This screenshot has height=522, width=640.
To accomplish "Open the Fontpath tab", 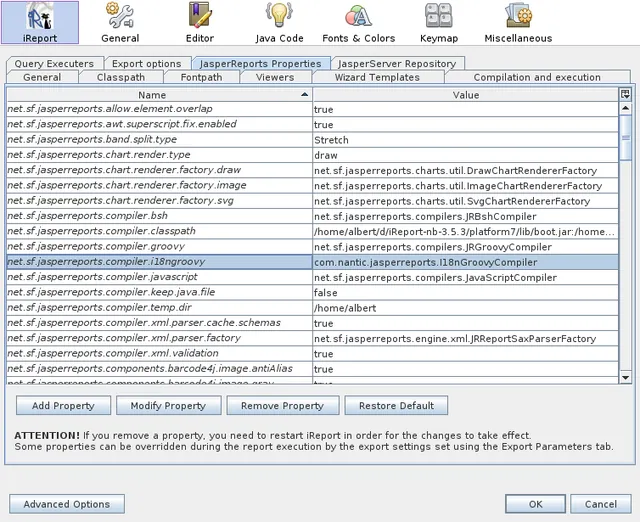I will pyautogui.click(x=201, y=77).
